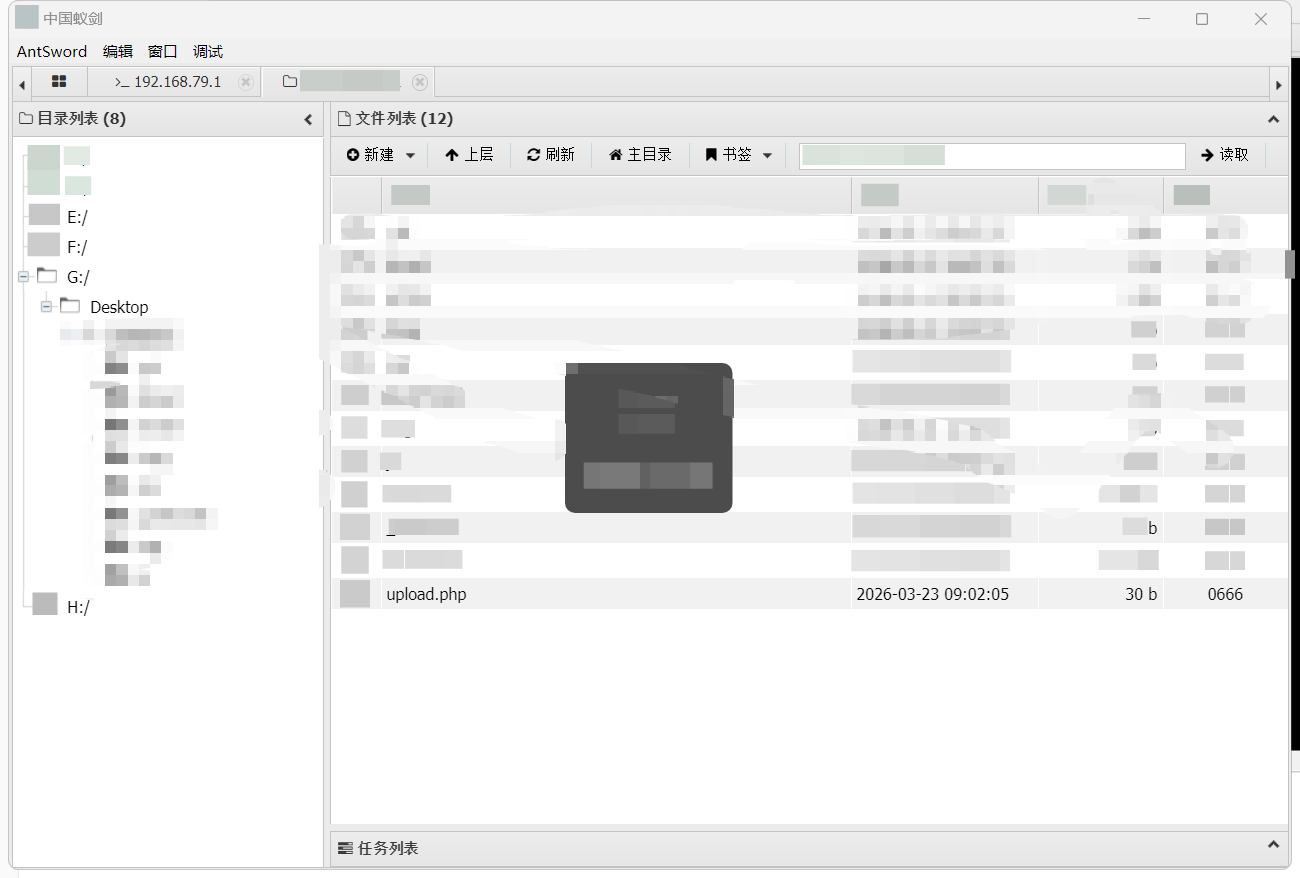Image resolution: width=1300 pixels, height=878 pixels.
Task: Open the 编辑 menu
Action: pyautogui.click(x=118, y=51)
